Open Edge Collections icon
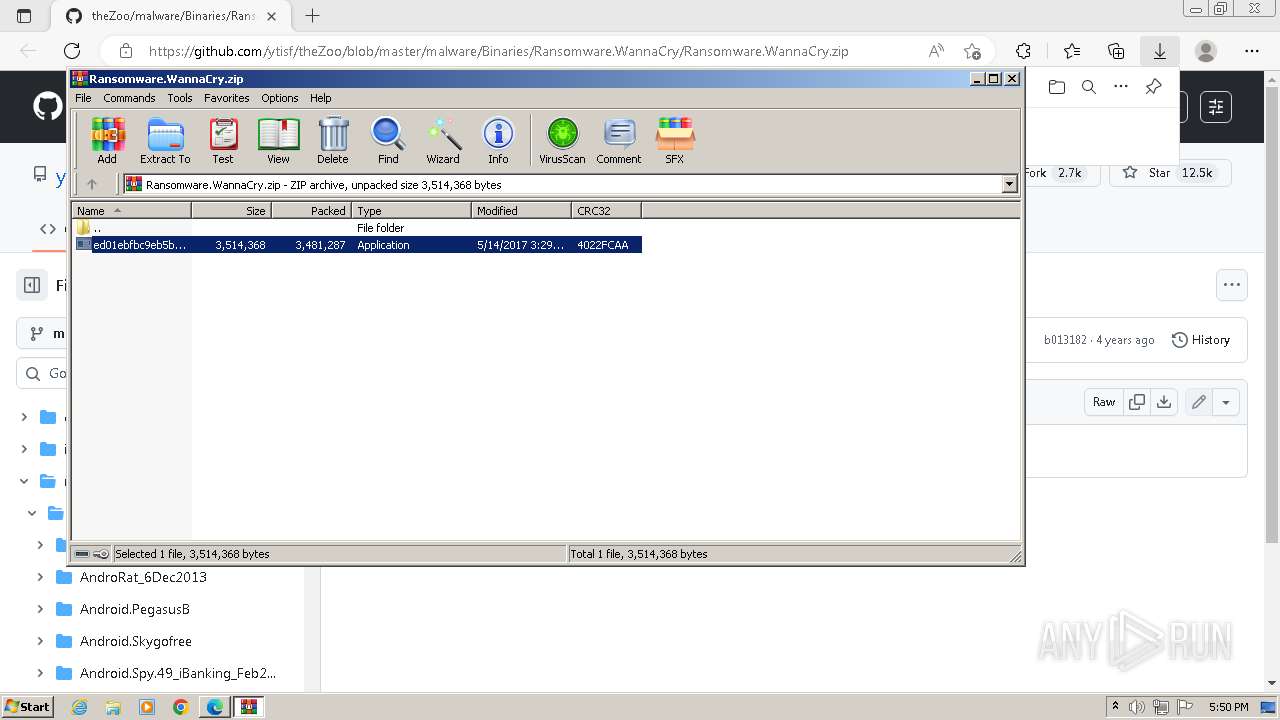The height and width of the screenshot is (720, 1280). tap(1116, 51)
